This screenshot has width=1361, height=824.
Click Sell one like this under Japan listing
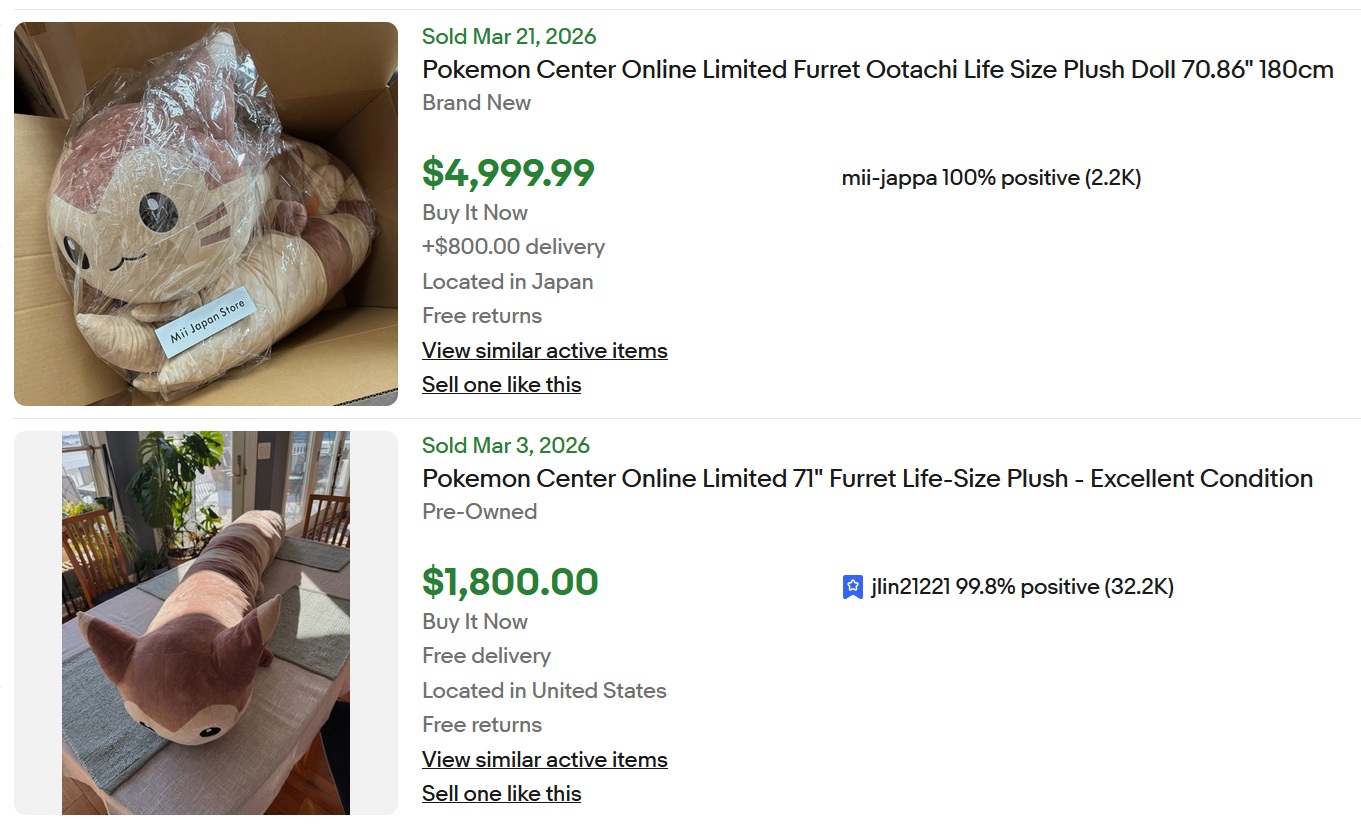pos(501,385)
